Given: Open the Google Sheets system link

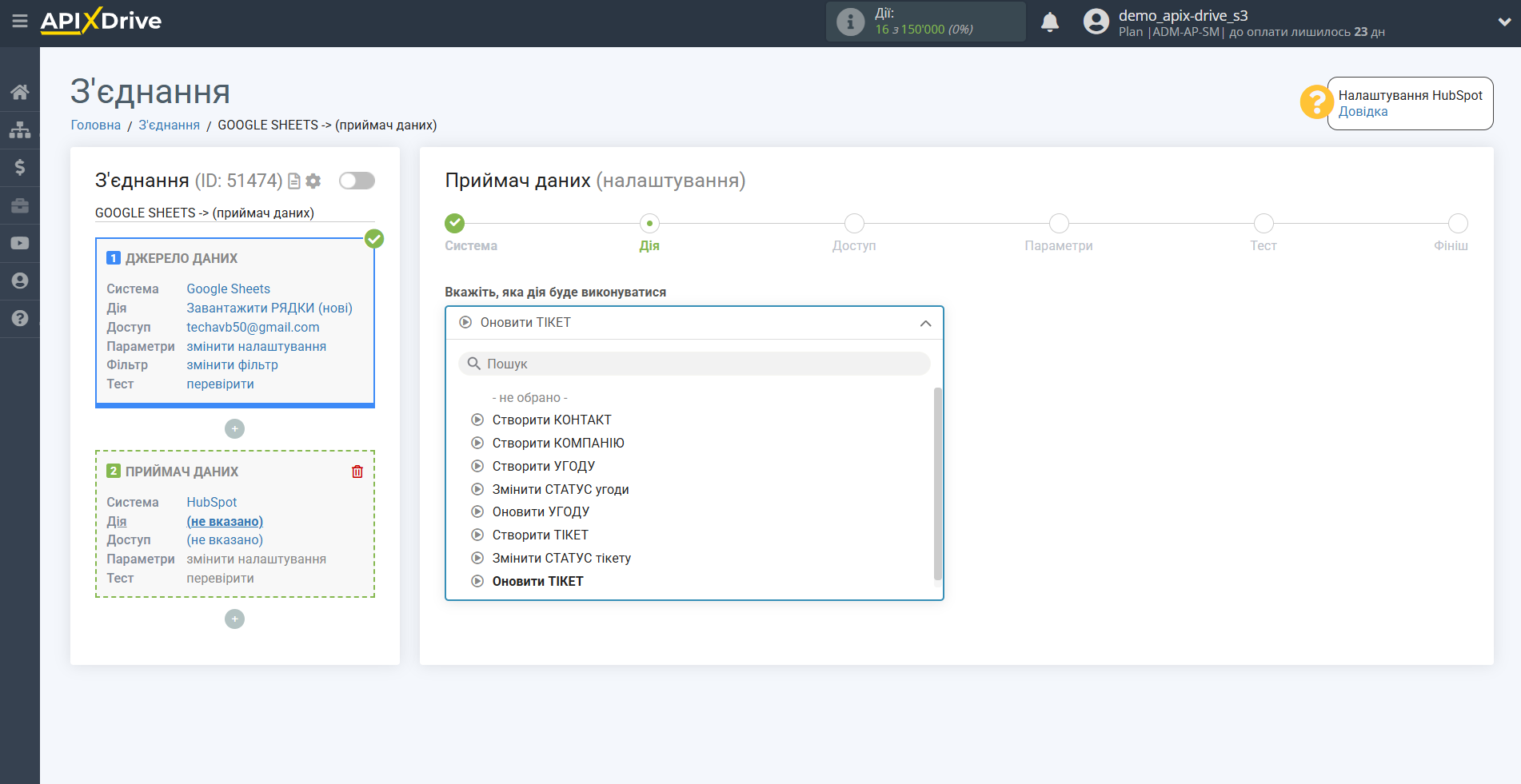Looking at the screenshot, I should [228, 289].
